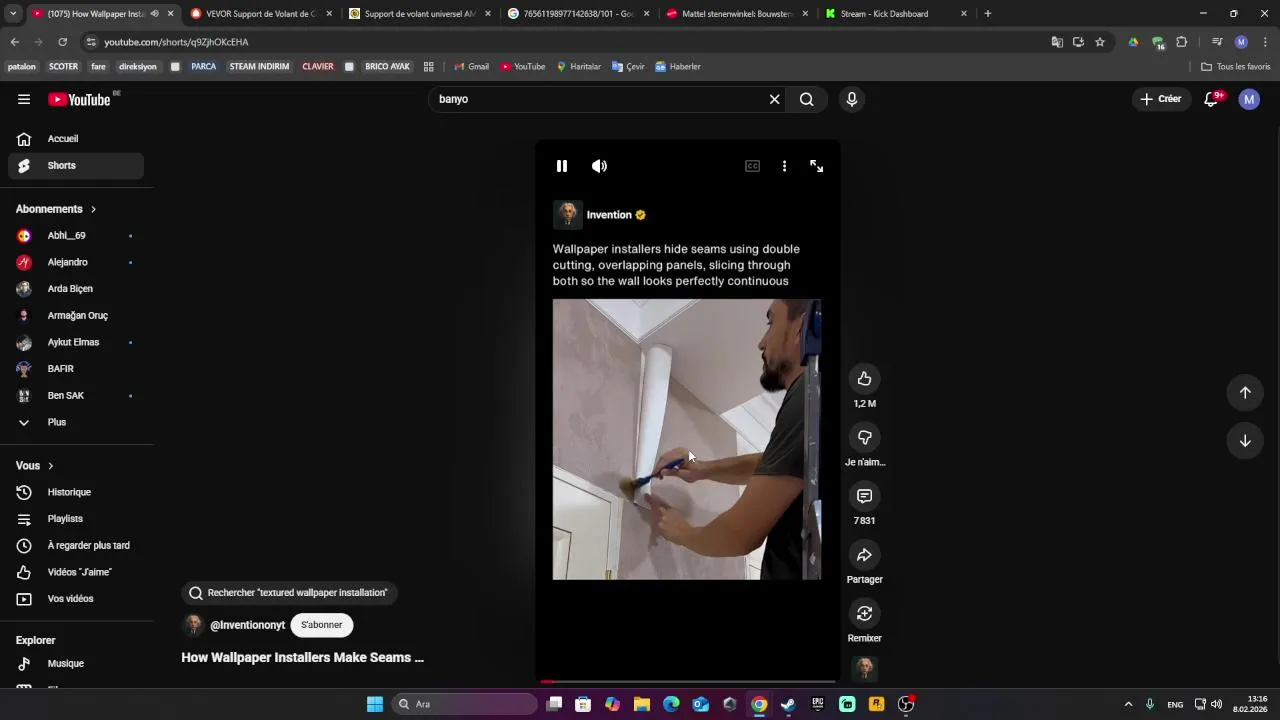Open the Ben SAK subscription
Viewport: 1280px width, 720px height.
coord(76,396)
